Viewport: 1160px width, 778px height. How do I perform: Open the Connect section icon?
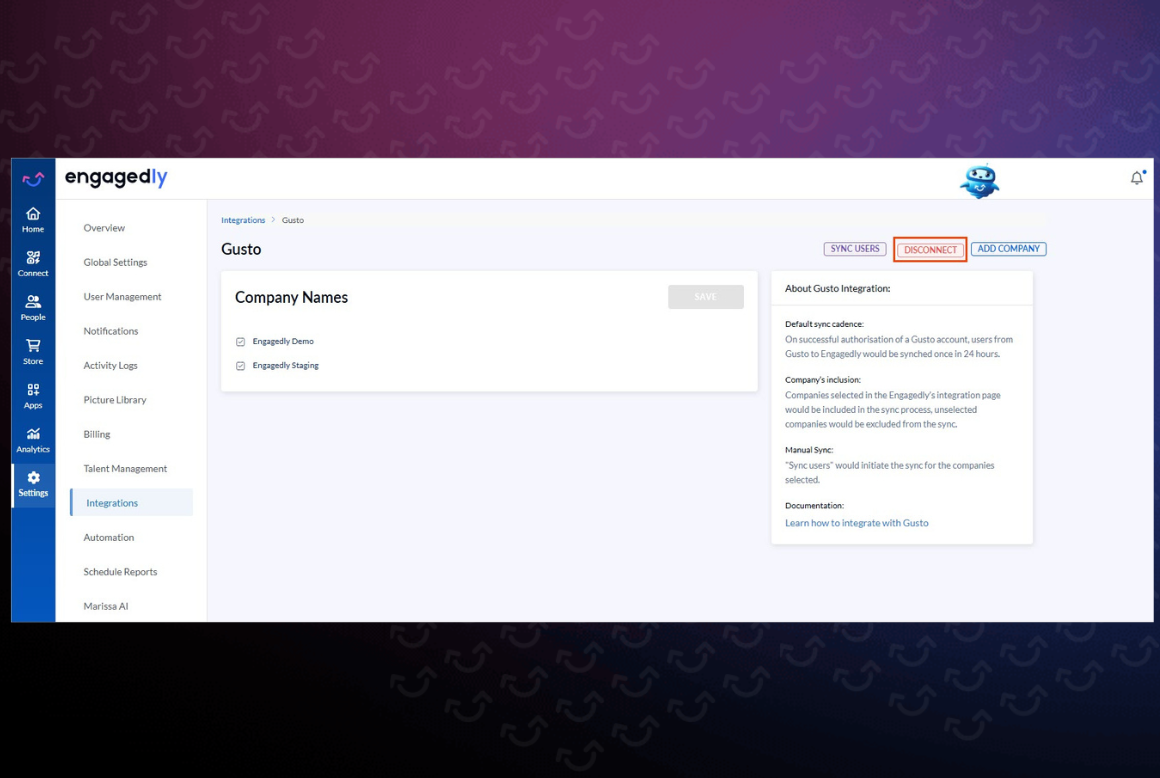(33, 257)
